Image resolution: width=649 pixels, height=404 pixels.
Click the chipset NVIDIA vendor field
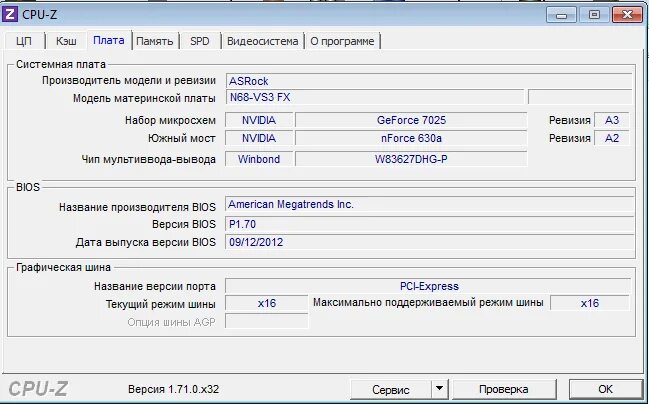[259, 120]
